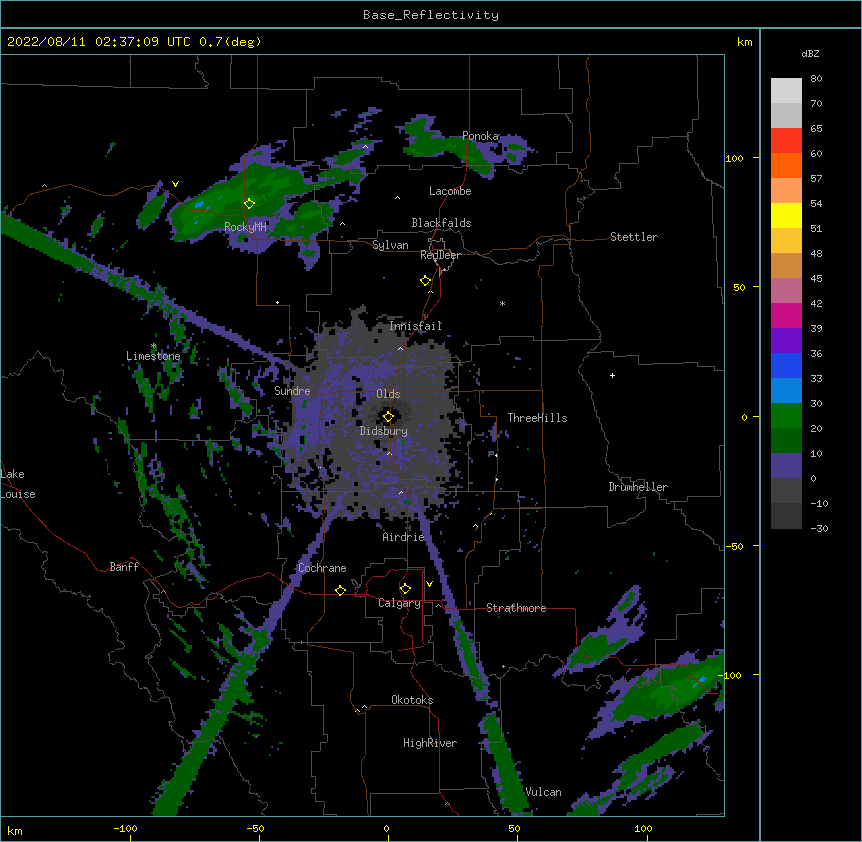Click the Base_Reflectivity title text

coord(431,15)
